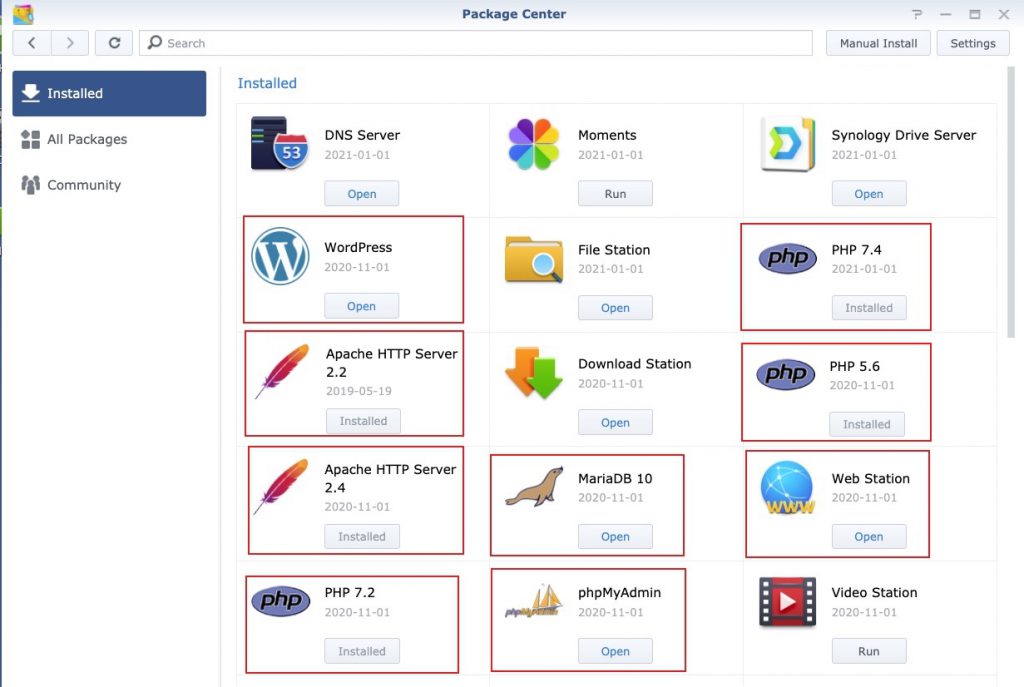Open MariaDB 10 with its Open button
Screen dimensions: 1024x687
(615, 537)
